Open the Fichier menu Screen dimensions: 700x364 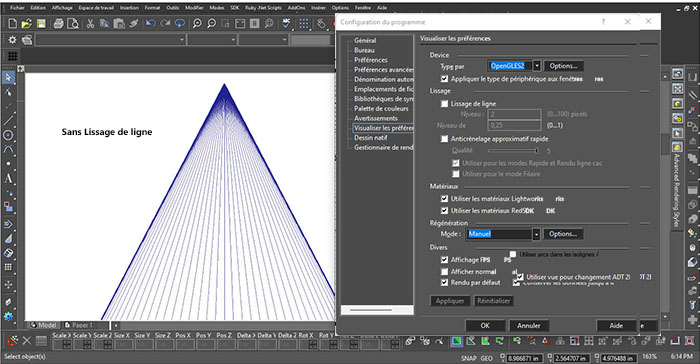click(x=17, y=8)
